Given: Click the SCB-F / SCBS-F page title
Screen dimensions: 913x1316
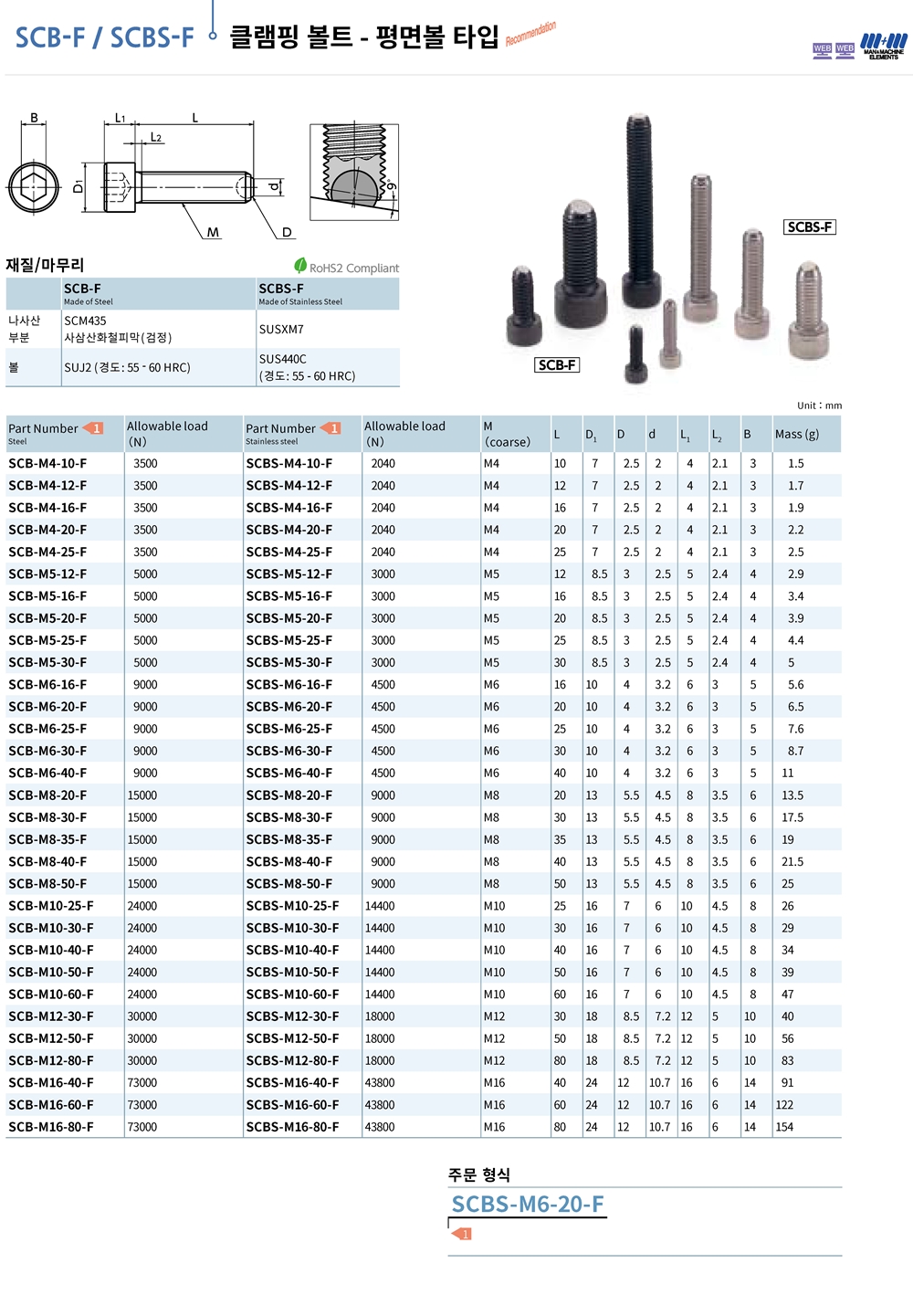Looking at the screenshot, I should click(105, 37).
